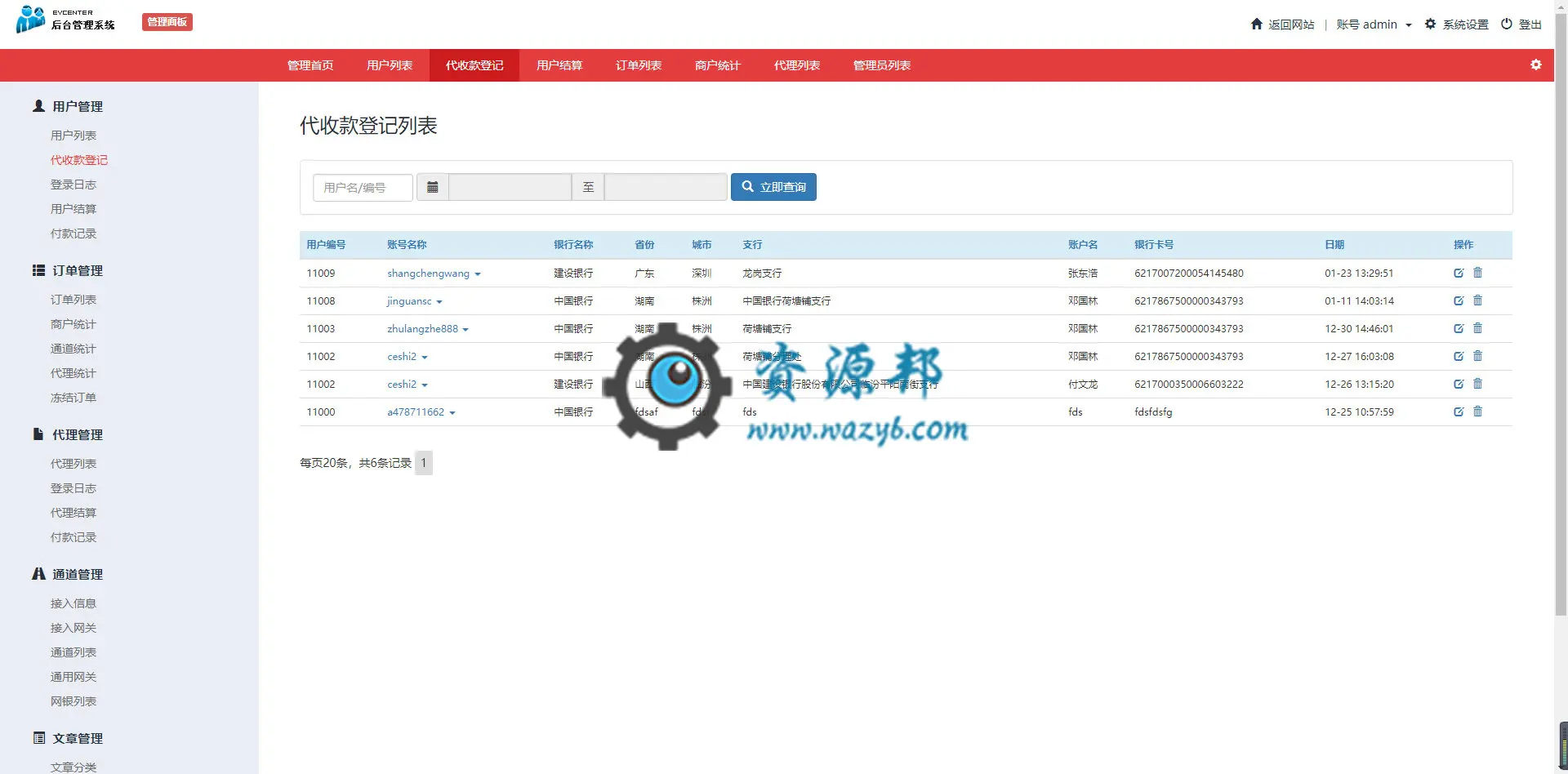The width and height of the screenshot is (1568, 774).
Task: Open 系统设置 in top header
Action: point(1457,24)
